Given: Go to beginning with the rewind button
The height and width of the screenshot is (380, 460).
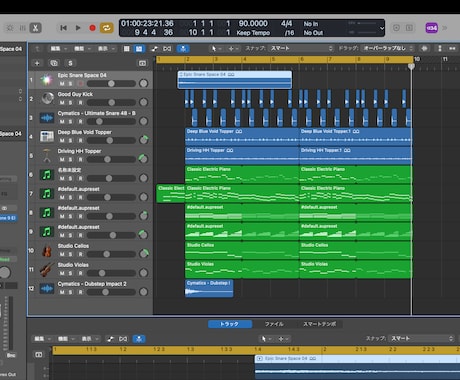Looking at the screenshot, I should pos(63,28).
